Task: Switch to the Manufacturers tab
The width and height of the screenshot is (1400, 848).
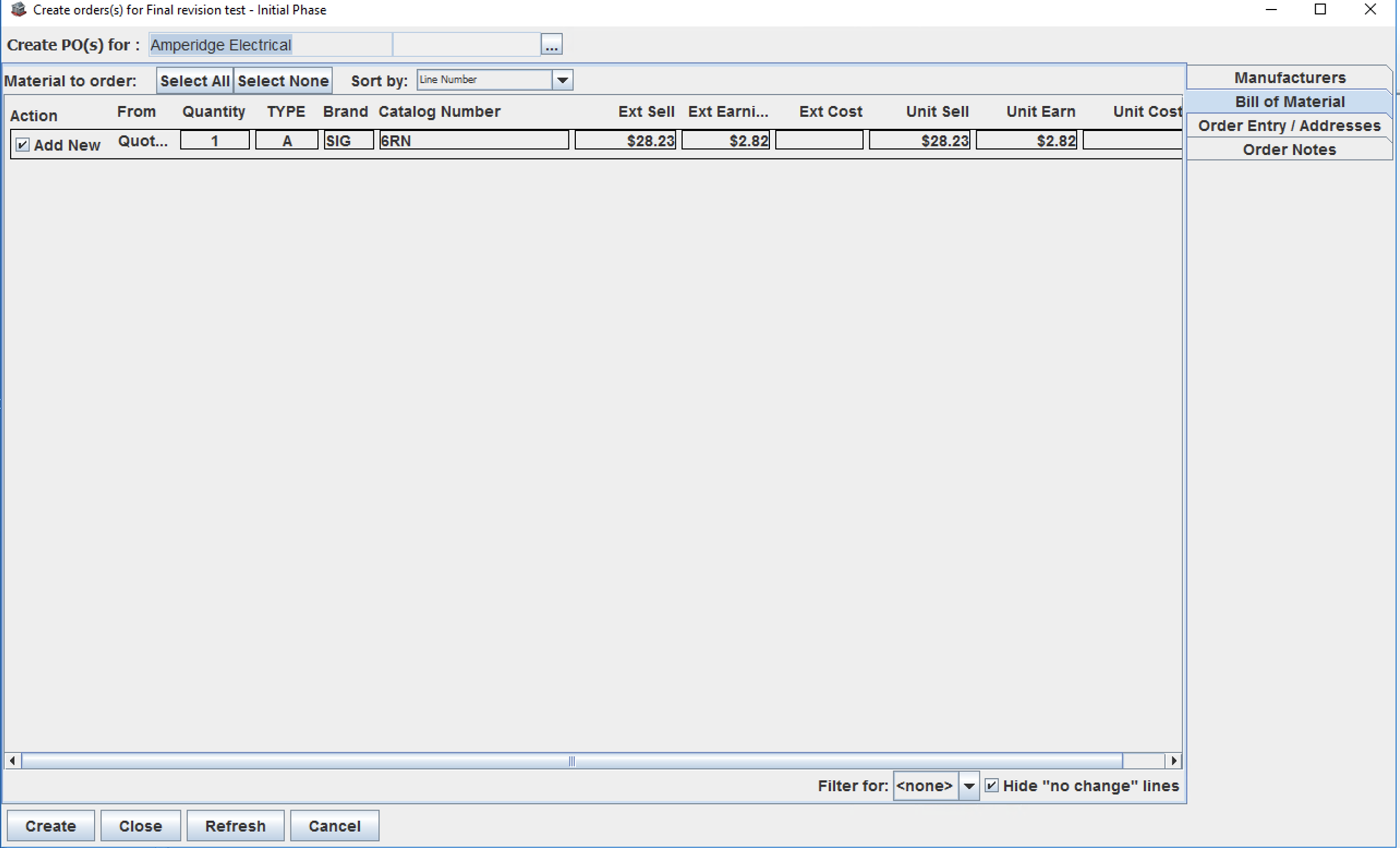Action: [1289, 77]
